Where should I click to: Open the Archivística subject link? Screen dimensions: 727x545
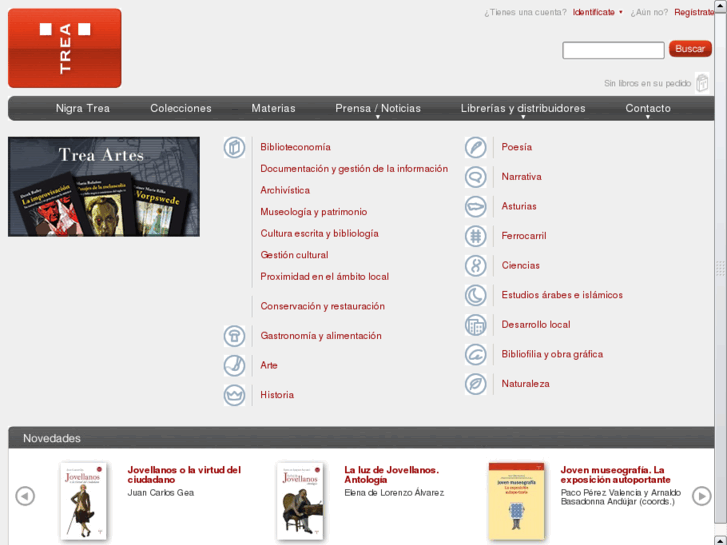(x=285, y=190)
